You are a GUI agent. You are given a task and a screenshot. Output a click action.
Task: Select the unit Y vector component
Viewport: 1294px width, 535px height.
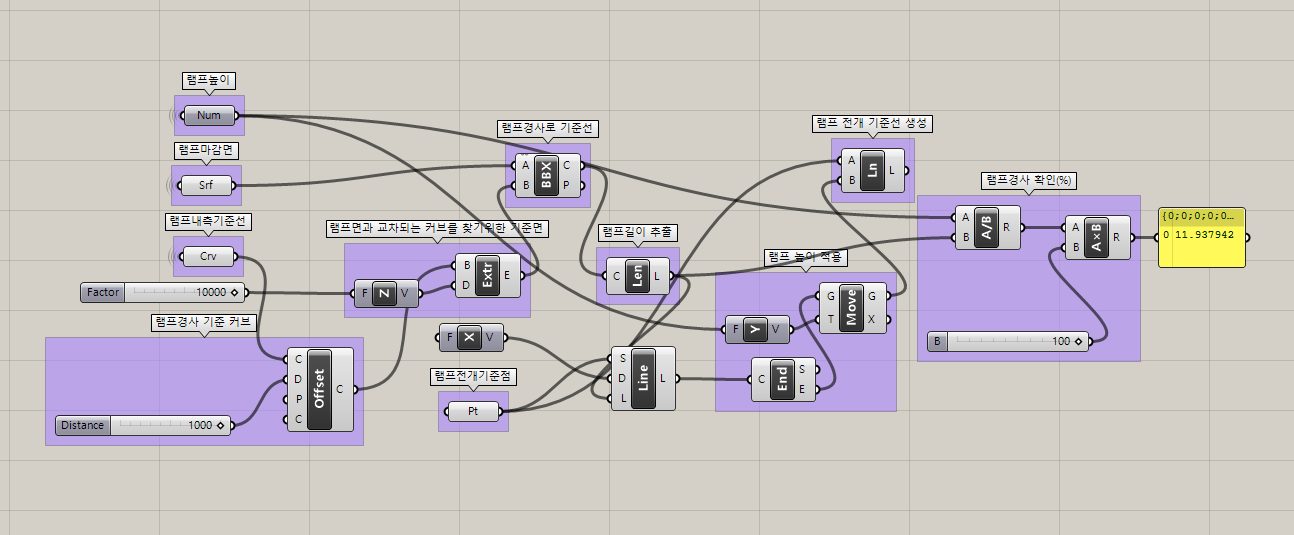(x=755, y=327)
